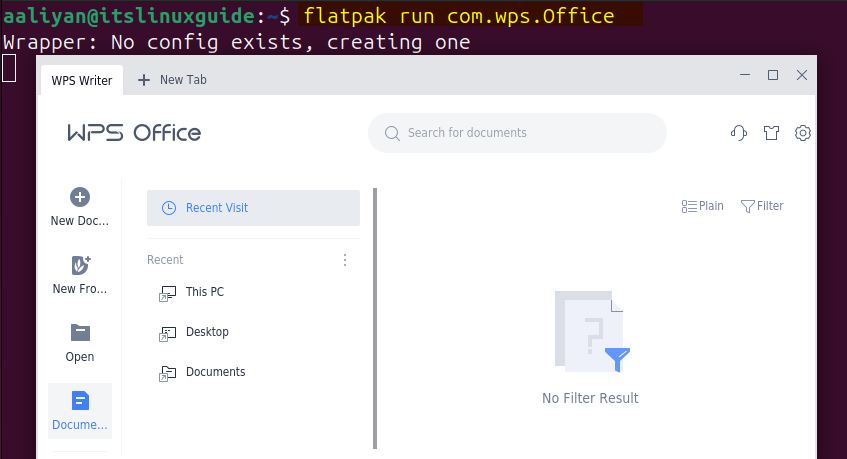The width and height of the screenshot is (847, 459).
Task: Click the Search for documents field
Action: click(x=517, y=133)
